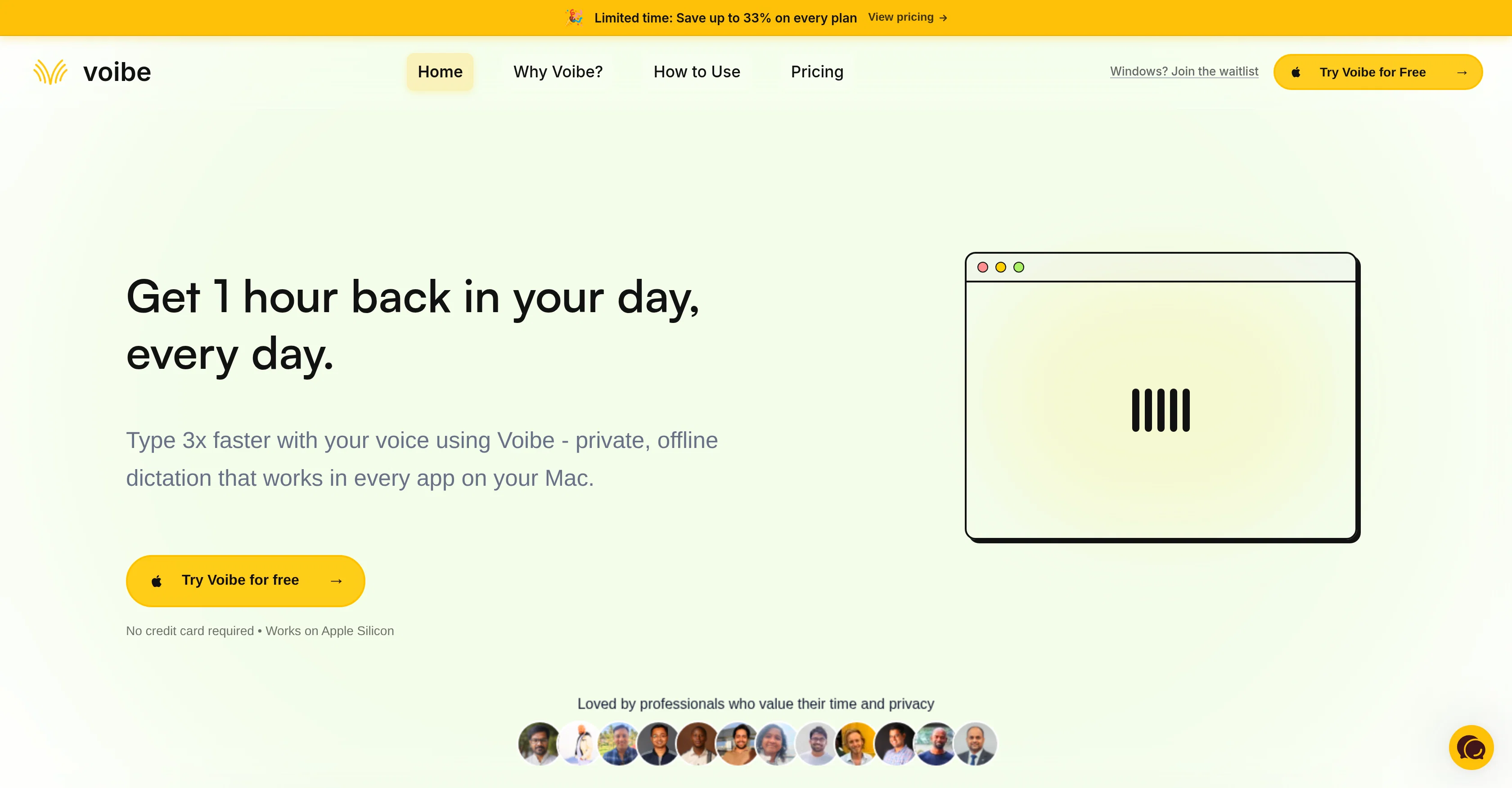The width and height of the screenshot is (1512, 788).
Task: Click yellow dot in demo window
Action: pyautogui.click(x=1001, y=268)
